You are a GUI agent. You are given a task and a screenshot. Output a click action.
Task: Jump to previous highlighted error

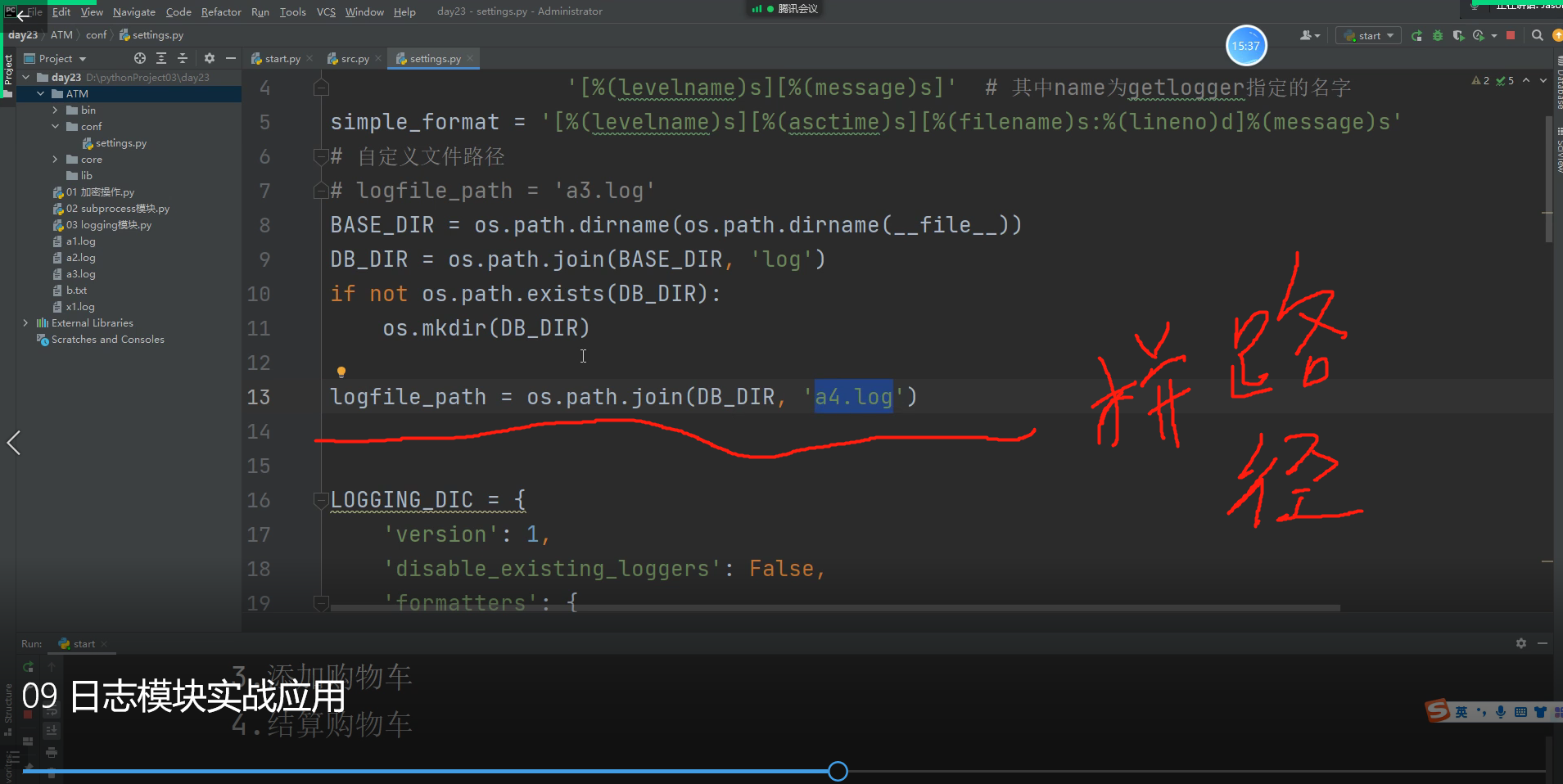(1526, 80)
